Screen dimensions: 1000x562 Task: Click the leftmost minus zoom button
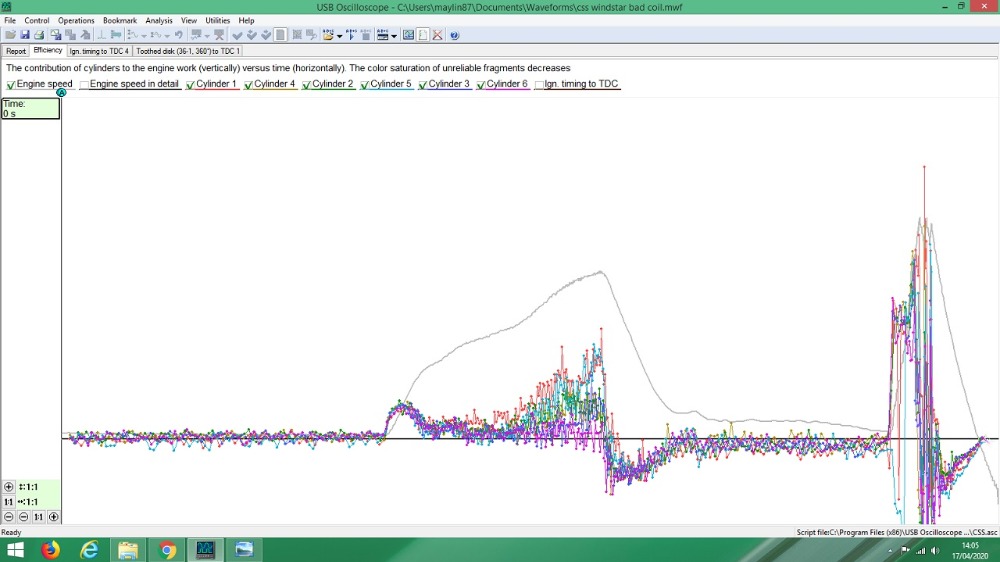click(x=9, y=517)
